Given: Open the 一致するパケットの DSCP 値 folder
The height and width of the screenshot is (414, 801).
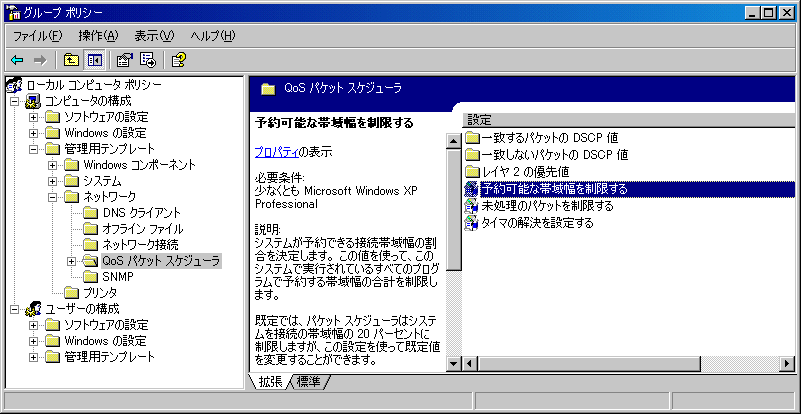Looking at the screenshot, I should [x=542, y=137].
